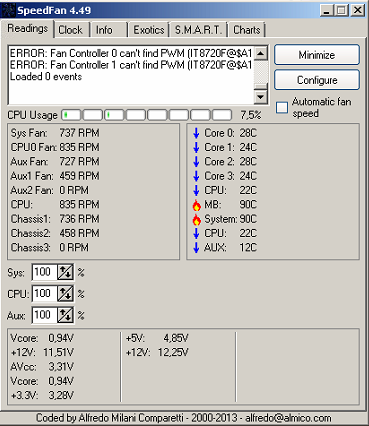
Task: Click the +12V 11,51V voltage reading
Action: tap(42, 352)
